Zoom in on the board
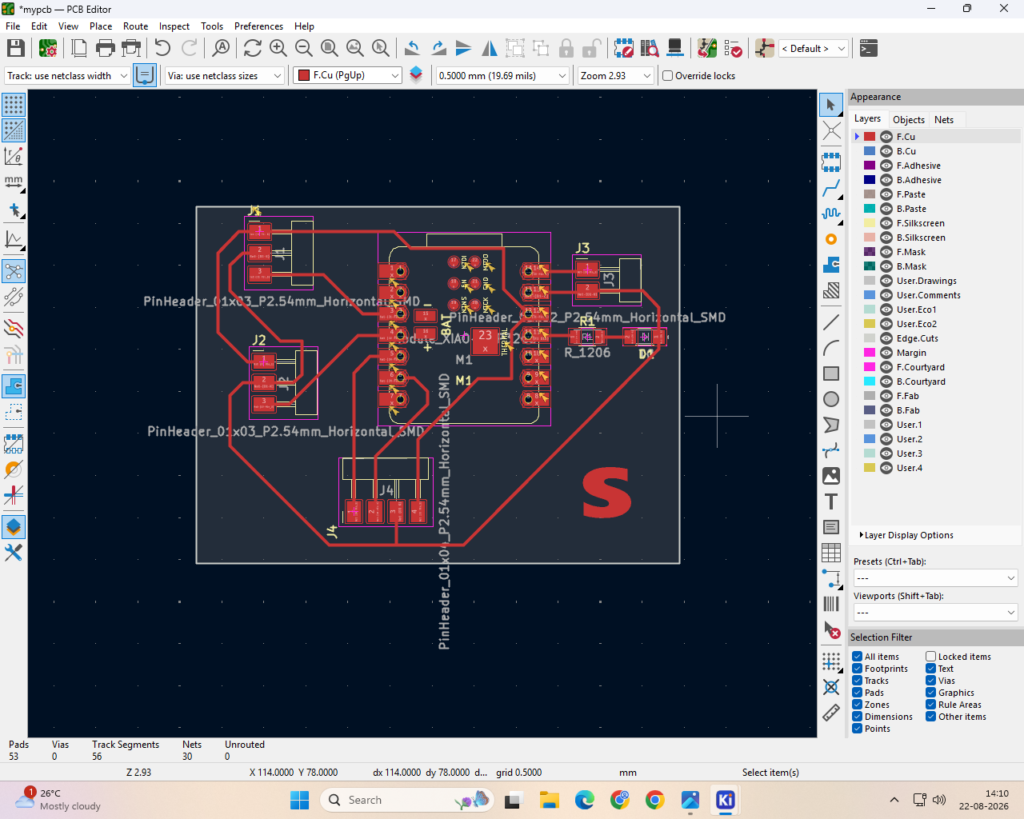Viewport: 1024px width, 819px height. pos(278,48)
